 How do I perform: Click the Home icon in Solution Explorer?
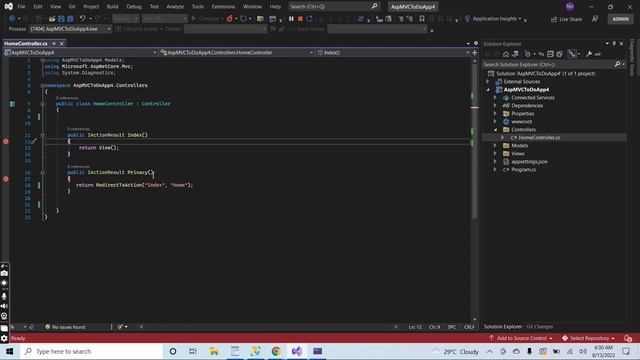[506, 54]
